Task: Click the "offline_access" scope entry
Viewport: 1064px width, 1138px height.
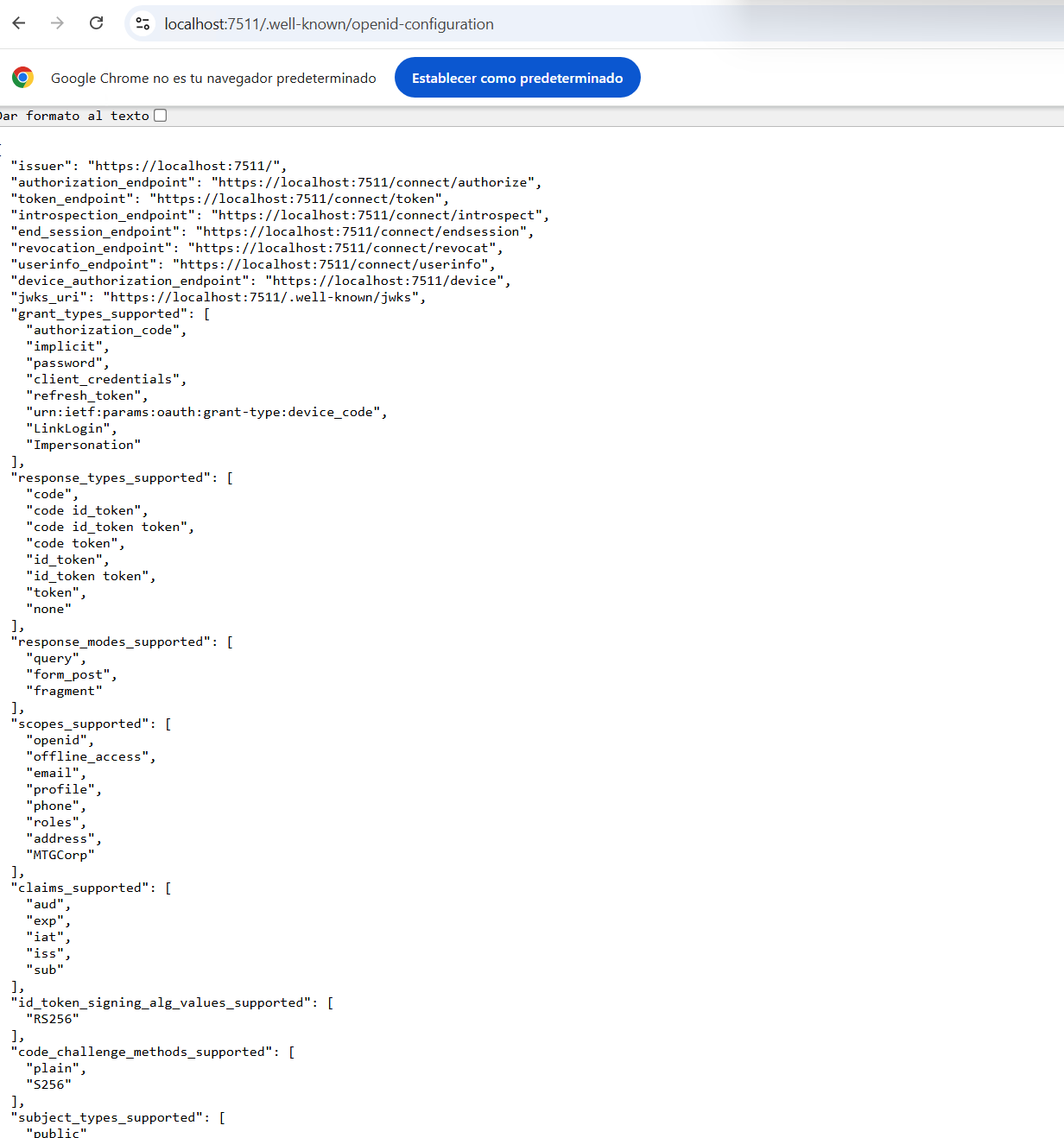Action: point(90,756)
